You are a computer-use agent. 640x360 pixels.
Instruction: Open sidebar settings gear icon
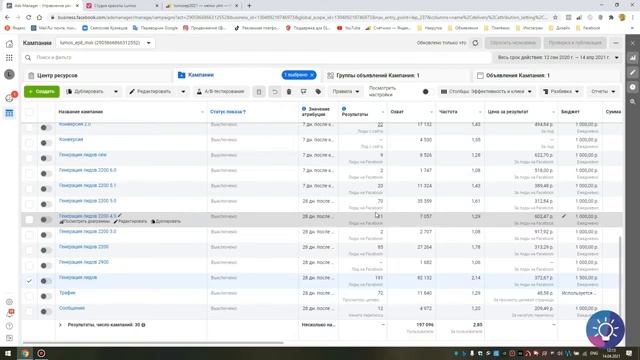click(x=9, y=302)
